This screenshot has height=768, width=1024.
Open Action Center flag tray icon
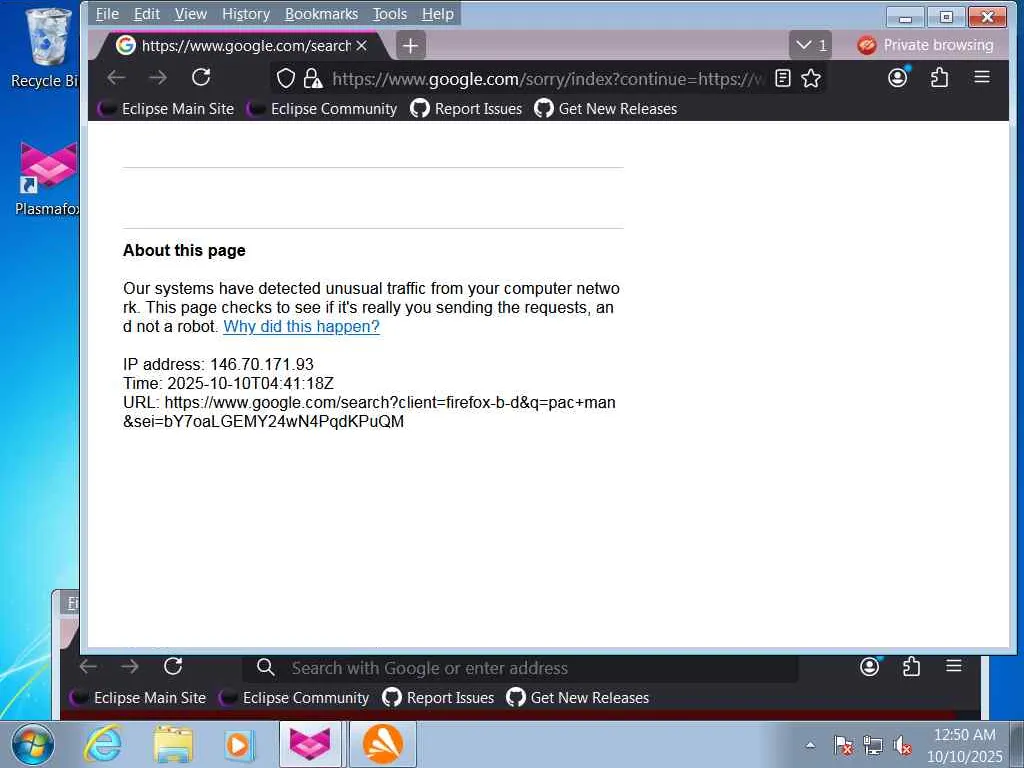[x=844, y=745]
